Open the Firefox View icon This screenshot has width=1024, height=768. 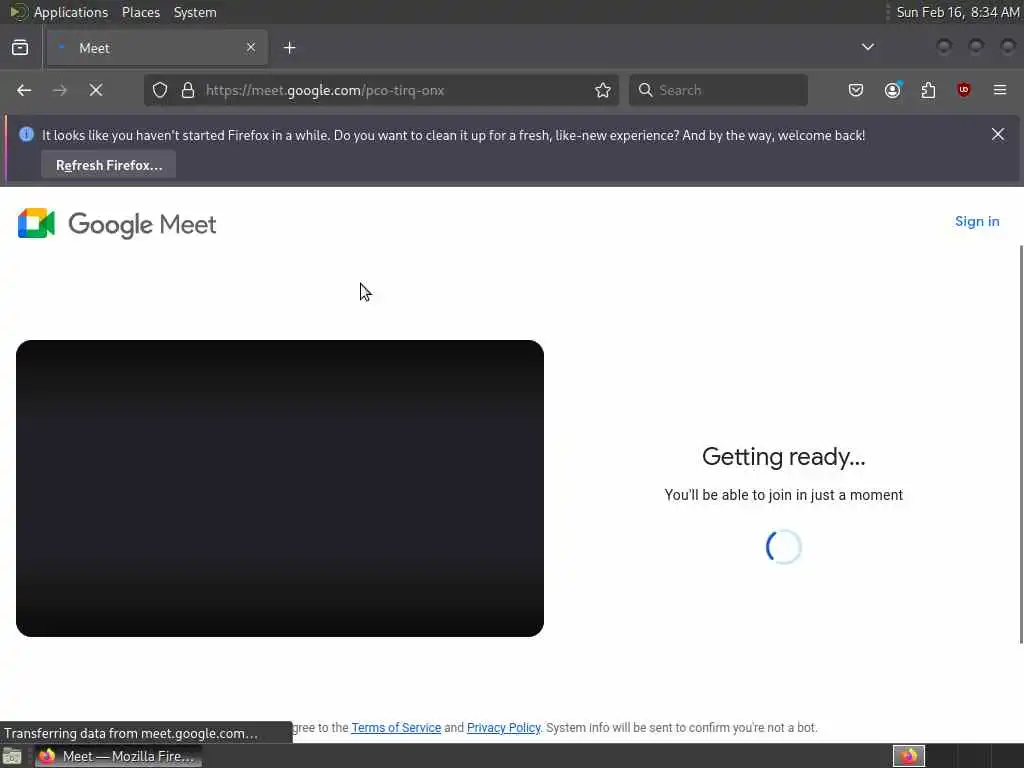click(20, 48)
